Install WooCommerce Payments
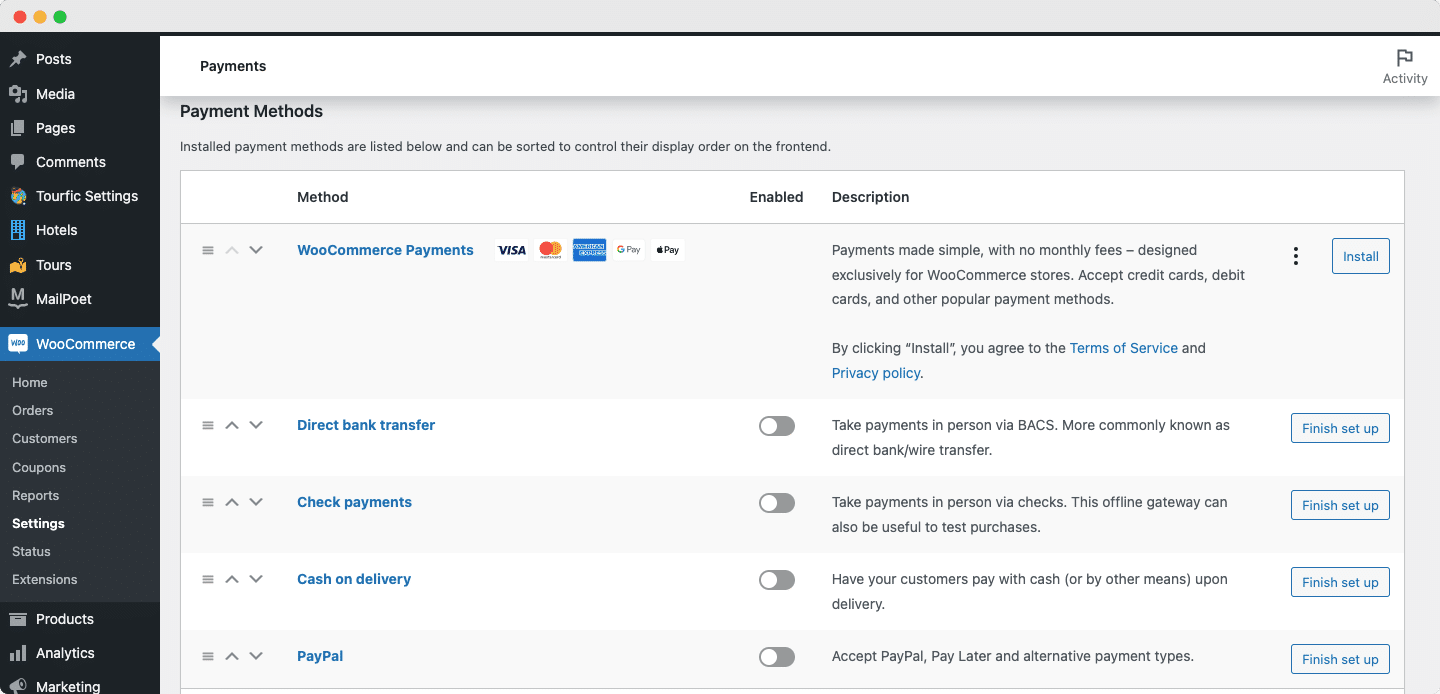 [1361, 256]
